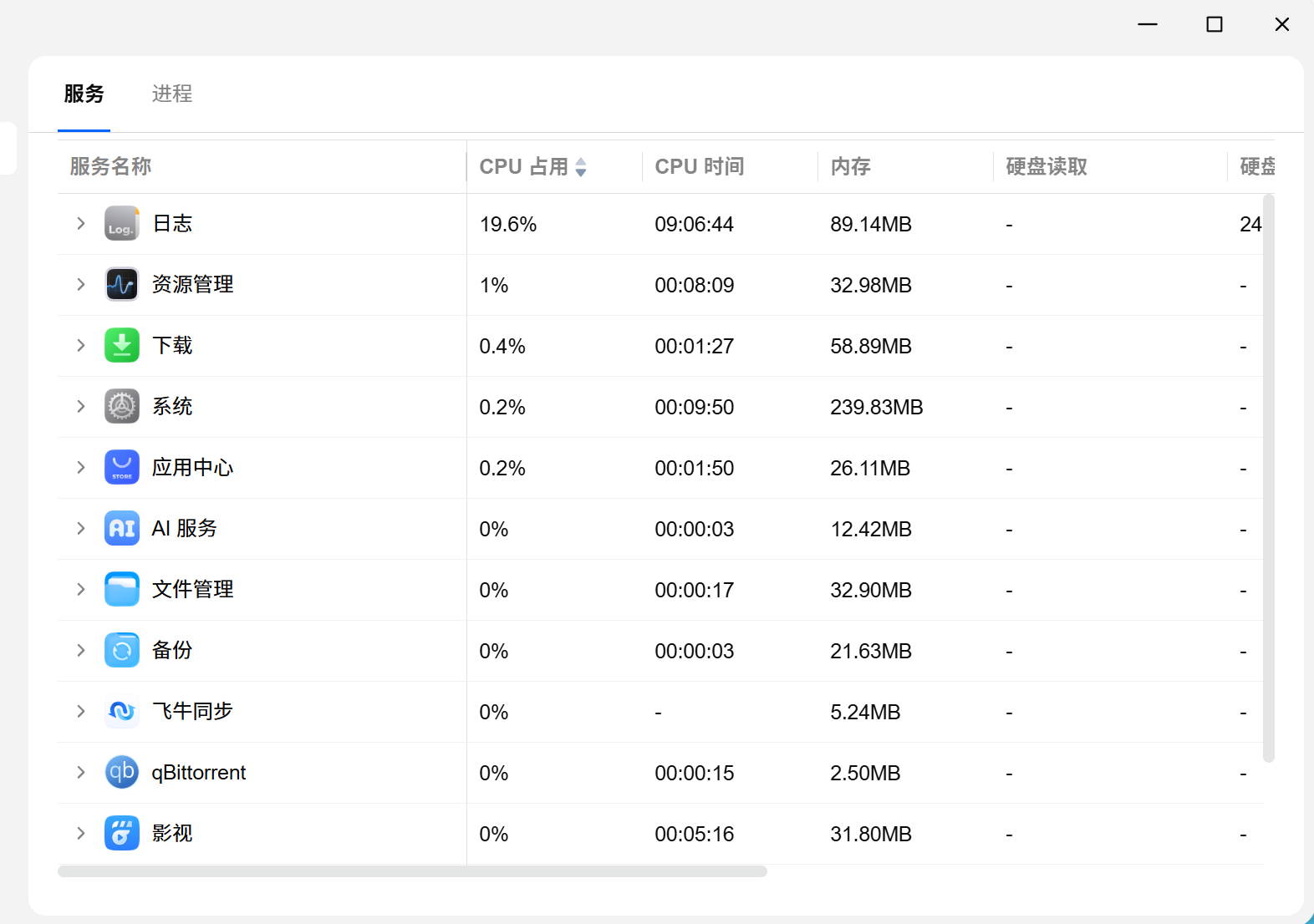Click the qBittorrent icon

122,773
